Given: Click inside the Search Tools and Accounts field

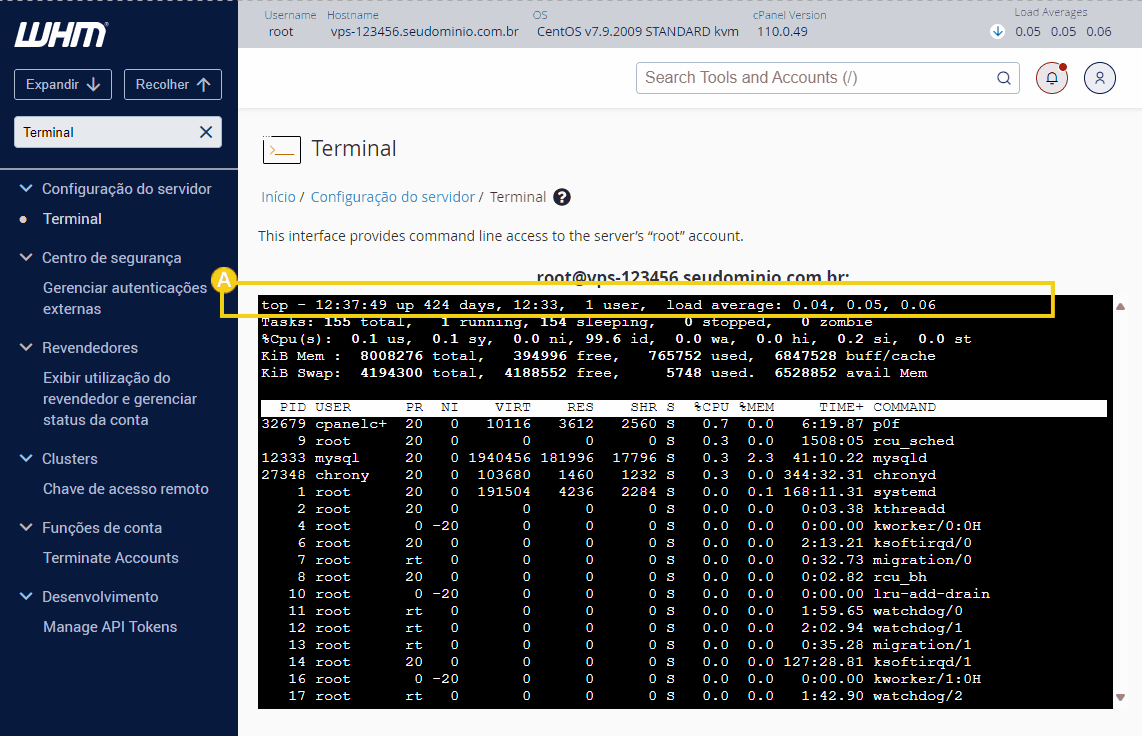Looking at the screenshot, I should (800, 77).
